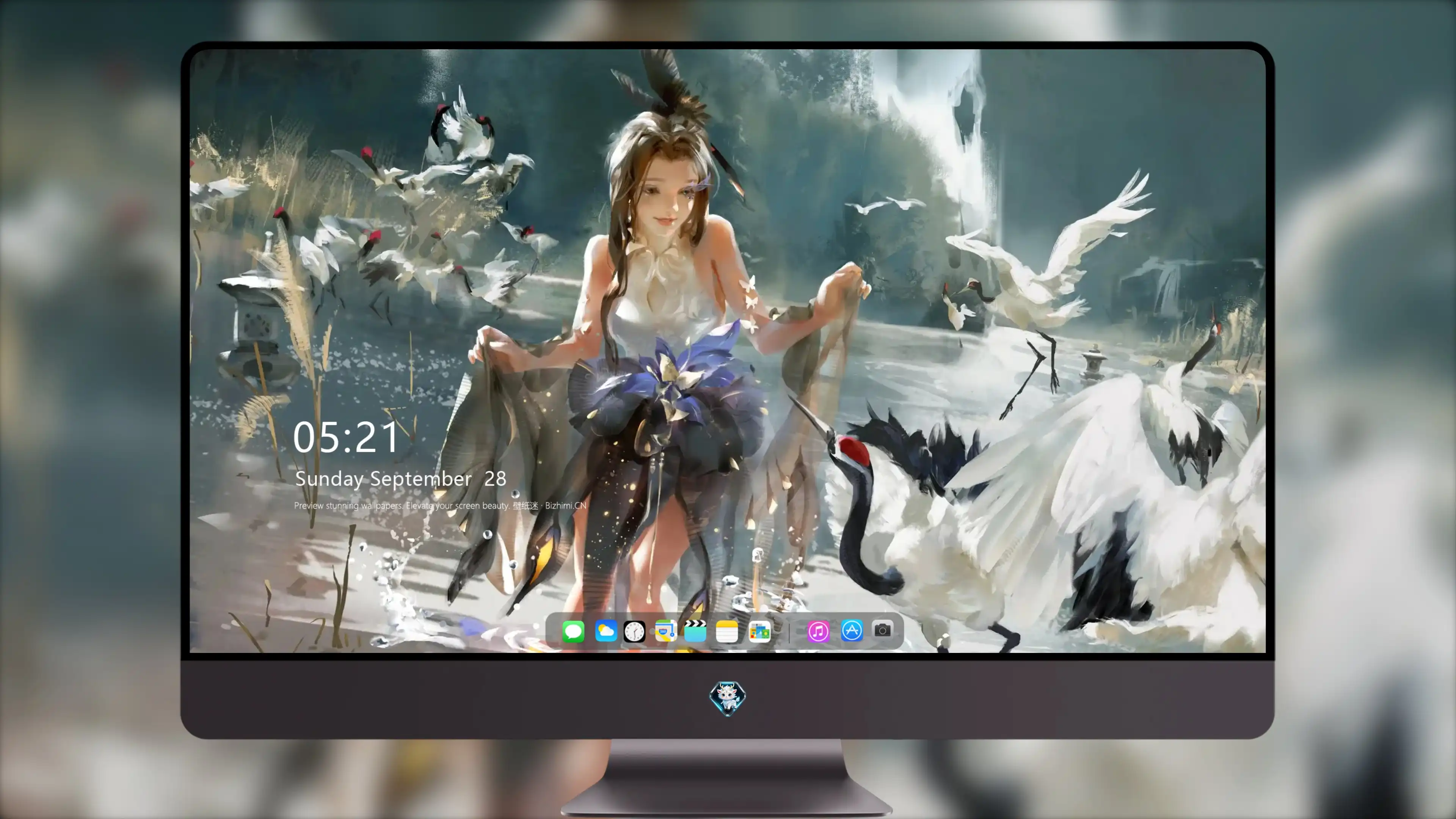This screenshot has height=819, width=1456.
Task: Open the clapperboard Videos app
Action: 695,631
